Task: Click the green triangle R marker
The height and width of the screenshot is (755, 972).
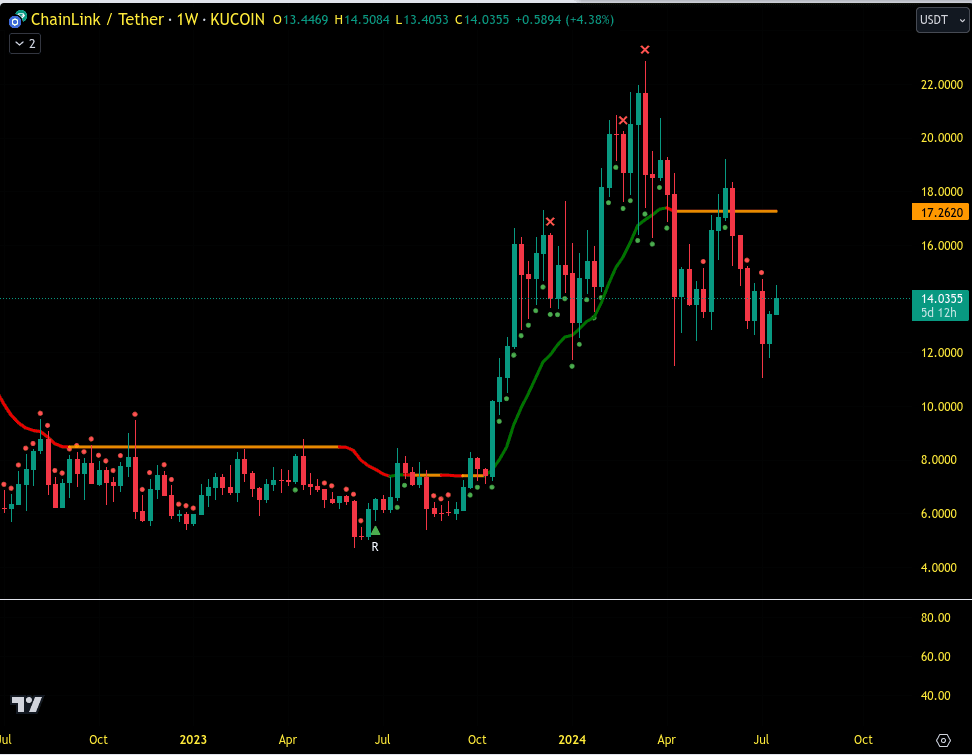Action: (x=375, y=531)
